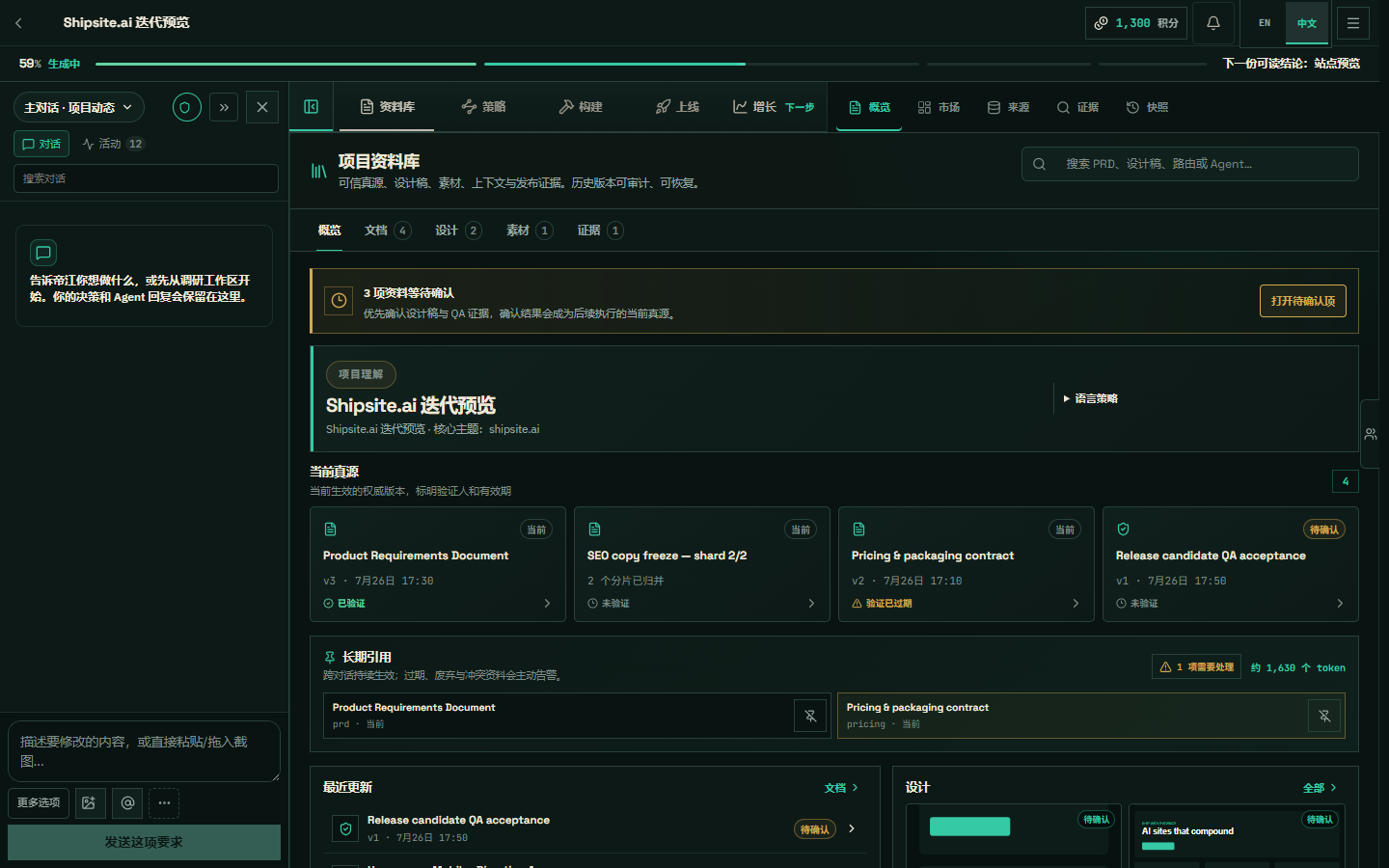Click the double-chevron icon in chat panel
Image resolution: width=1389 pixels, height=868 pixels.
pyautogui.click(x=224, y=107)
